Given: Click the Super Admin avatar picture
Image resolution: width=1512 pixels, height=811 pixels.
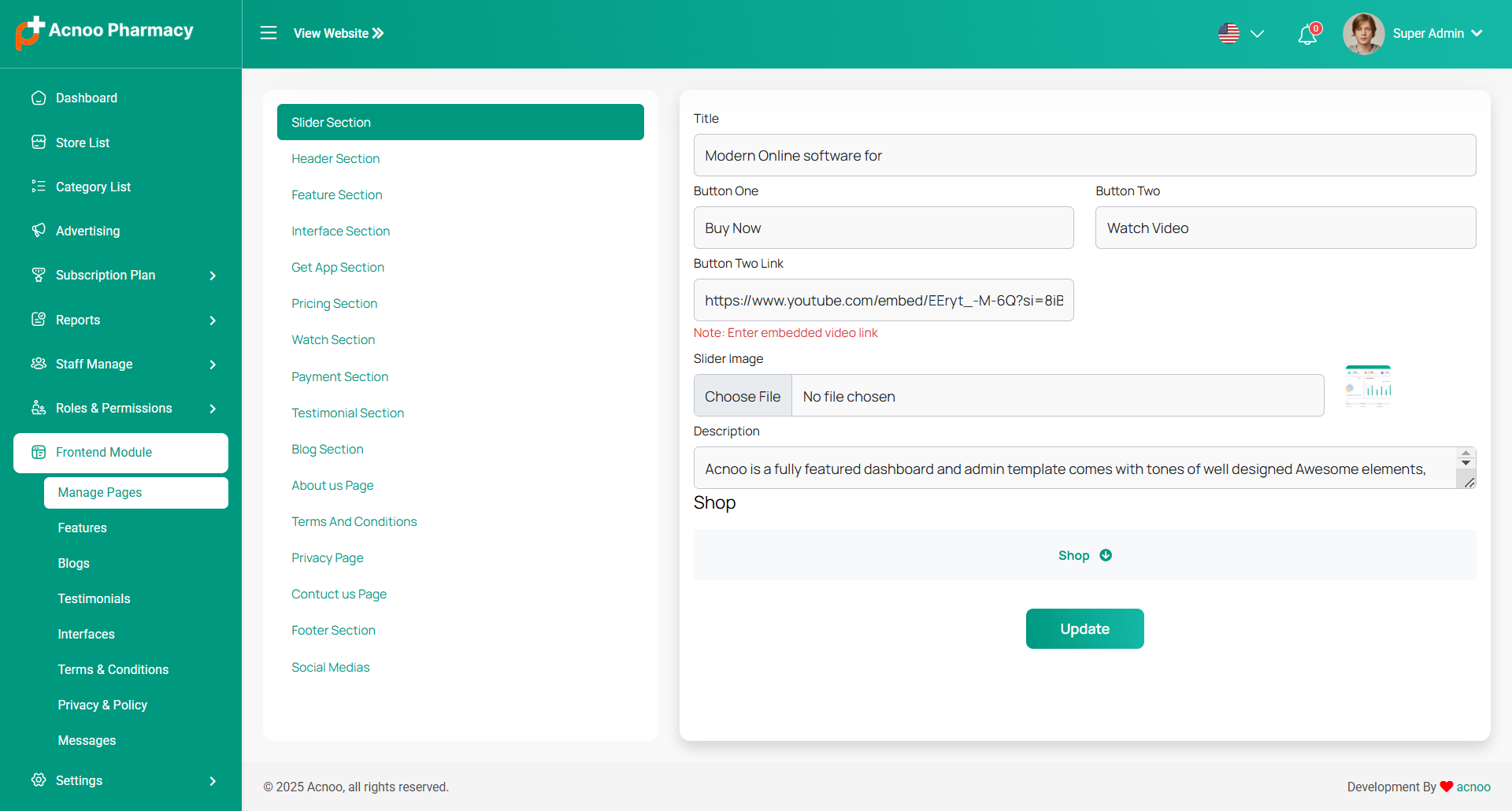Looking at the screenshot, I should (x=1363, y=34).
